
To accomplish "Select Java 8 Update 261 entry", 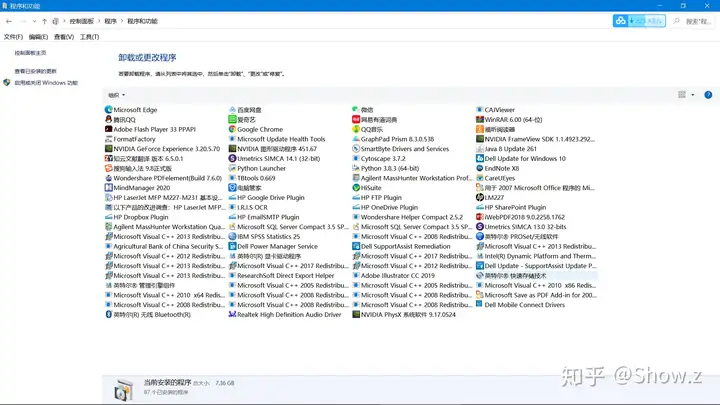I will pyautogui.click(x=506, y=149).
